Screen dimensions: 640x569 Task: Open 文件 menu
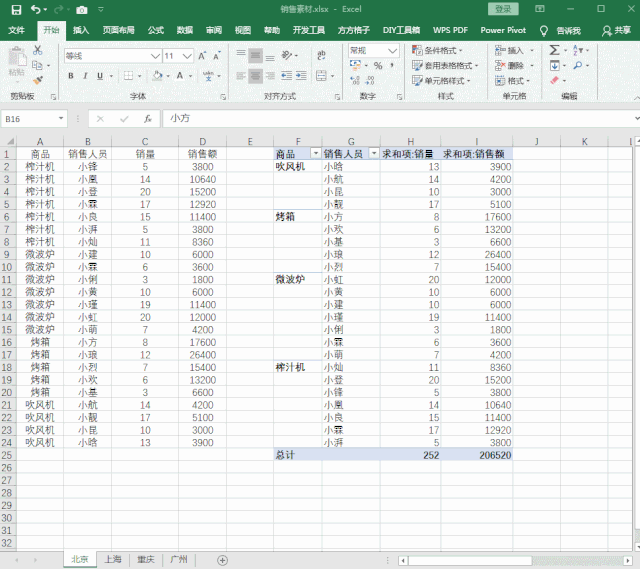[x=17, y=30]
